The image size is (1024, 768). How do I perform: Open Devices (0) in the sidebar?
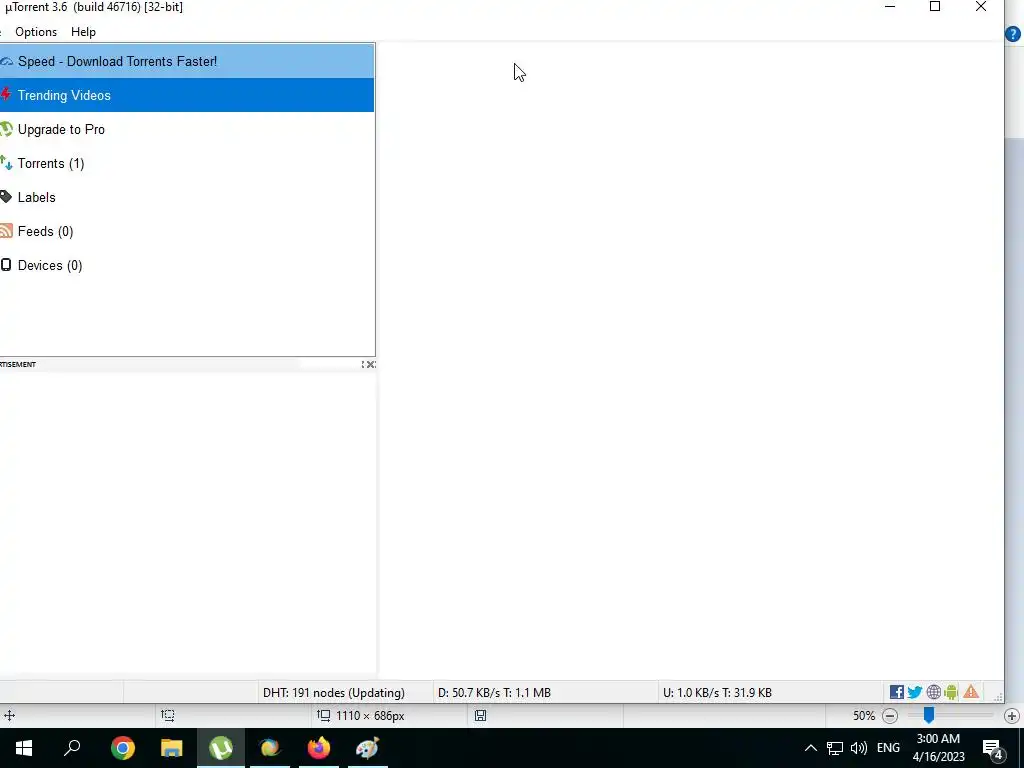click(187, 265)
